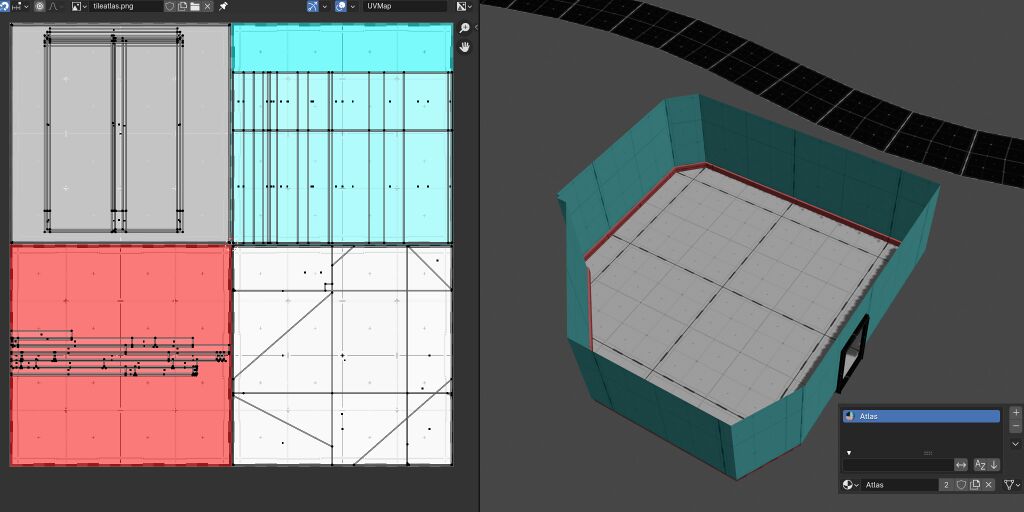Toggle alphabetical sorting of material slots
Viewport: 1024px width, 512px height.
point(980,465)
